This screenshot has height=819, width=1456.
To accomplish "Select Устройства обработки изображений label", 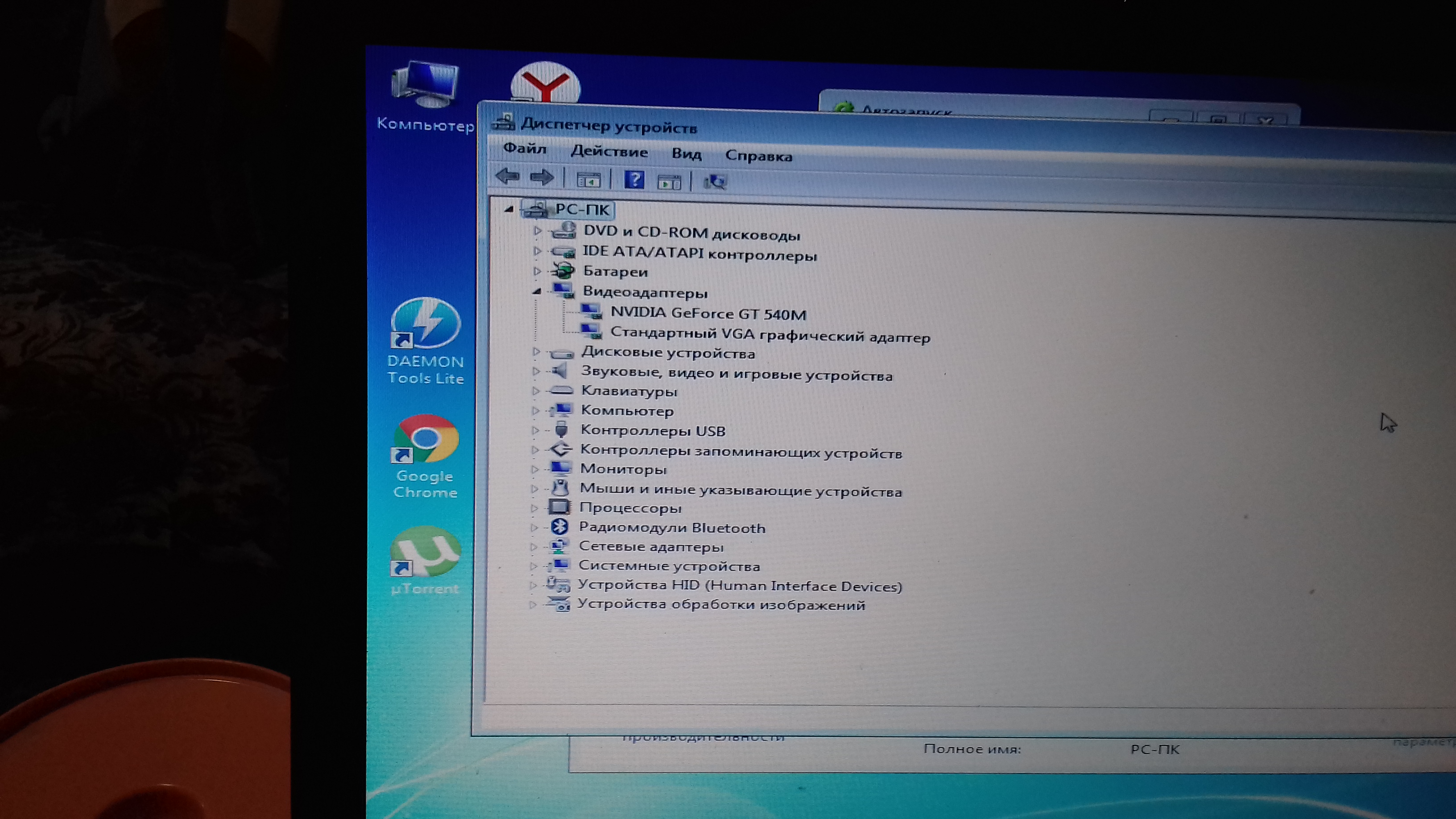I will pyautogui.click(x=721, y=604).
